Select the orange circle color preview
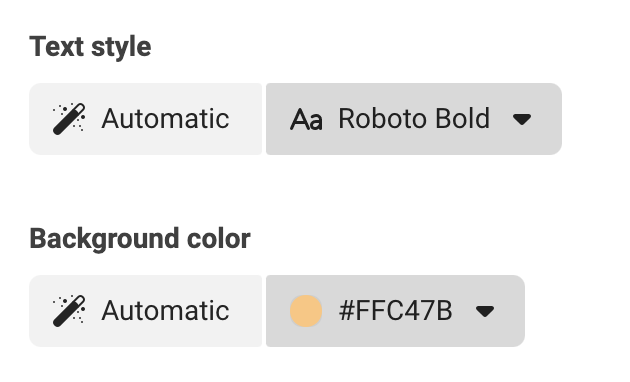630x382 pixels. (306, 311)
